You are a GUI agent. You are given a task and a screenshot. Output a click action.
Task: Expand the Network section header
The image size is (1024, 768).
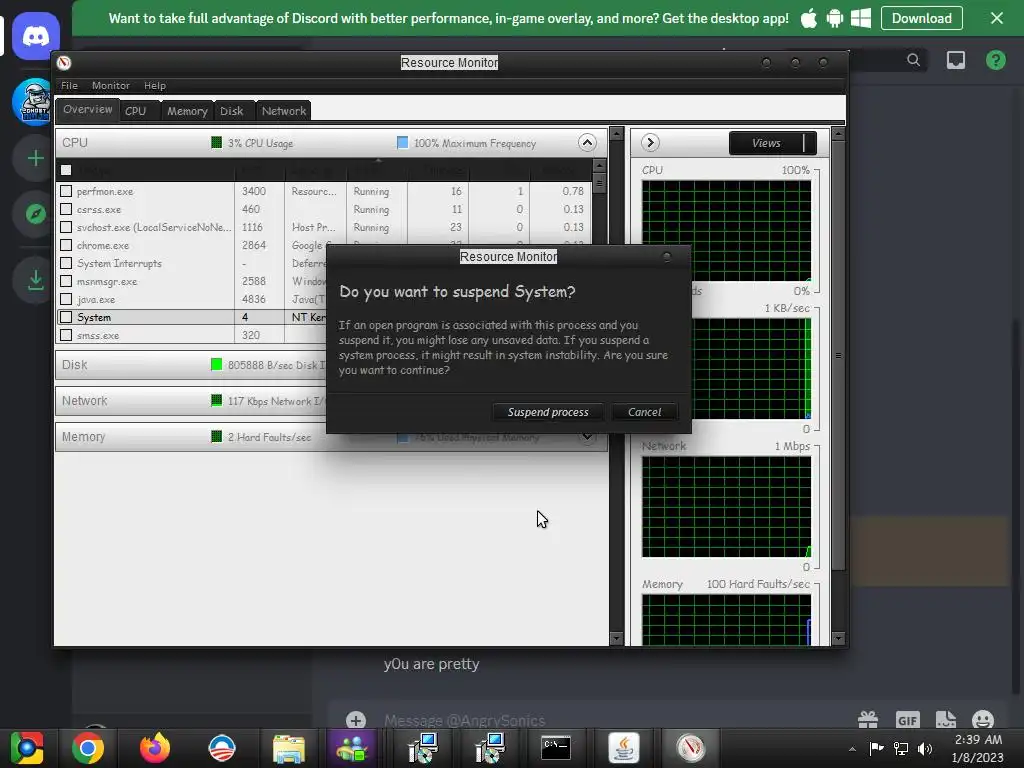[191, 400]
